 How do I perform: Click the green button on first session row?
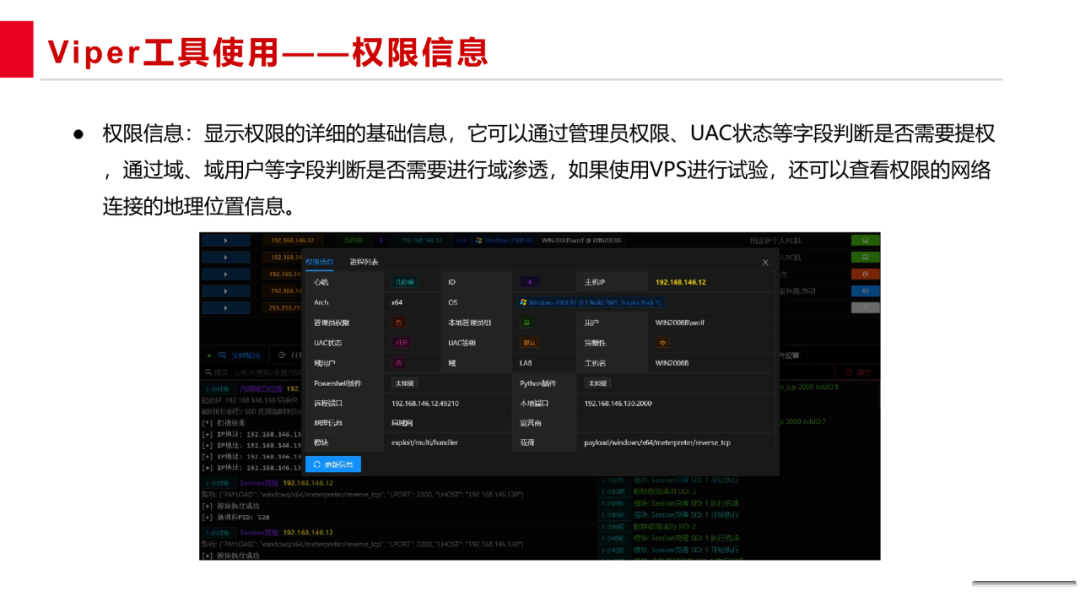[x=865, y=240]
